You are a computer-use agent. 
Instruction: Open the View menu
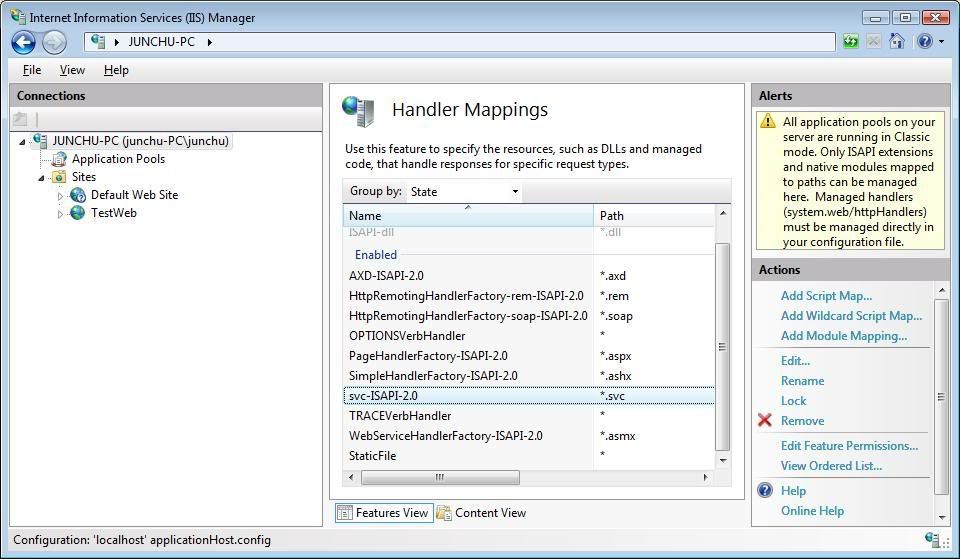pyautogui.click(x=72, y=70)
